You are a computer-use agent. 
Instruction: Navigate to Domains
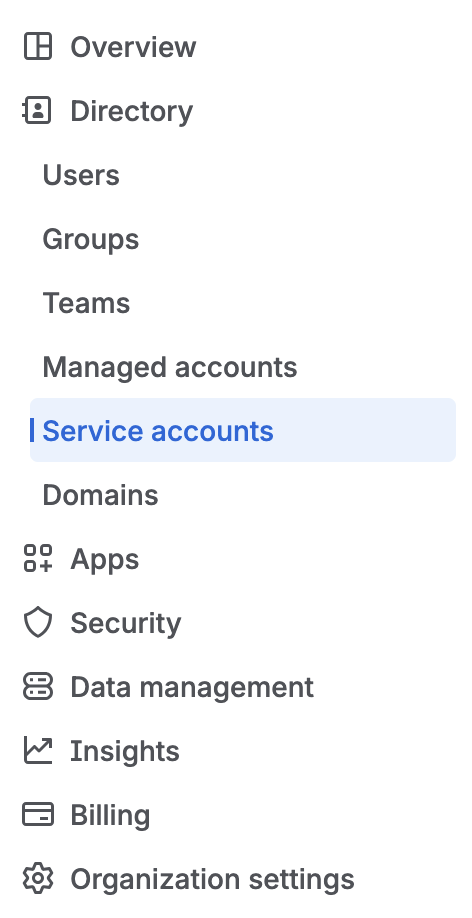pyautogui.click(x=100, y=495)
